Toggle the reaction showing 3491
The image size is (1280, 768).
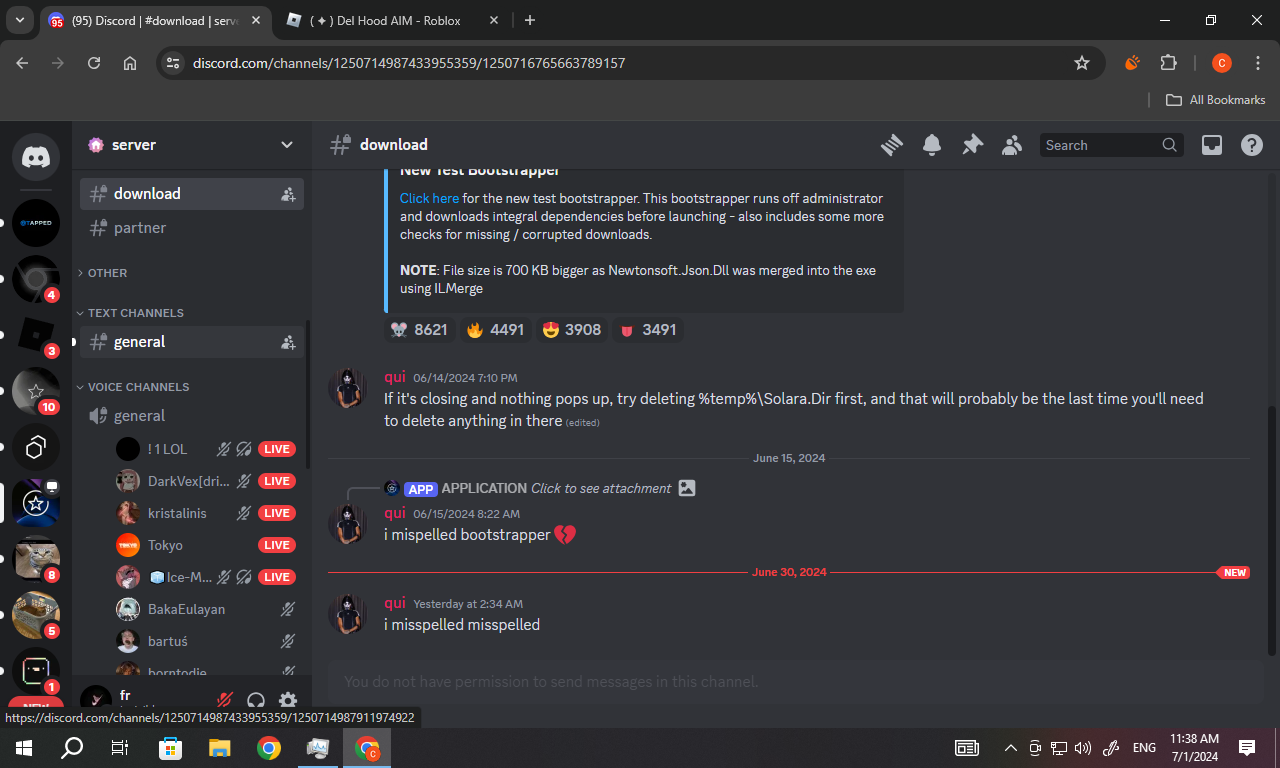[x=648, y=330]
